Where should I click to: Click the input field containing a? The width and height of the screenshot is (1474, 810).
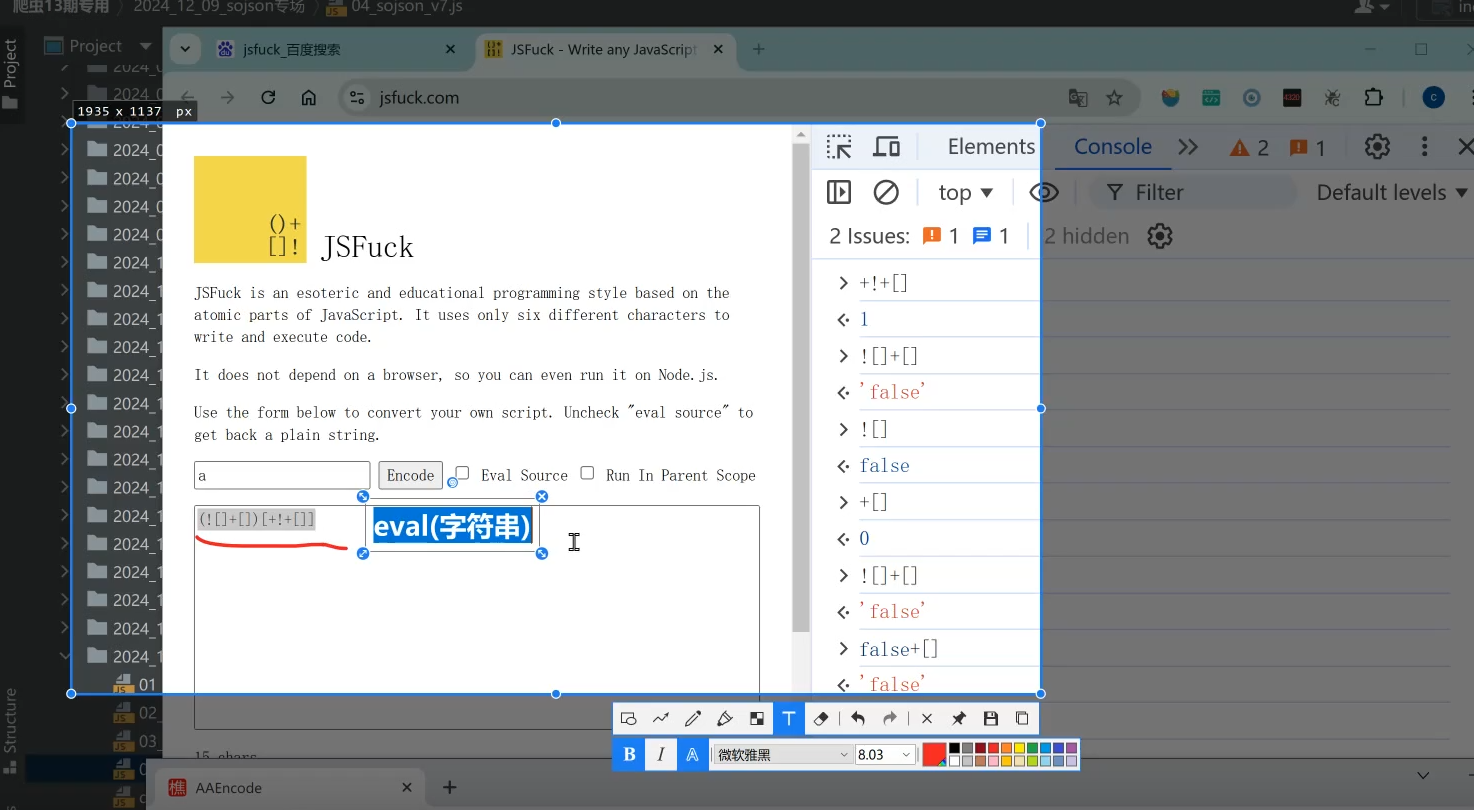tap(282, 475)
